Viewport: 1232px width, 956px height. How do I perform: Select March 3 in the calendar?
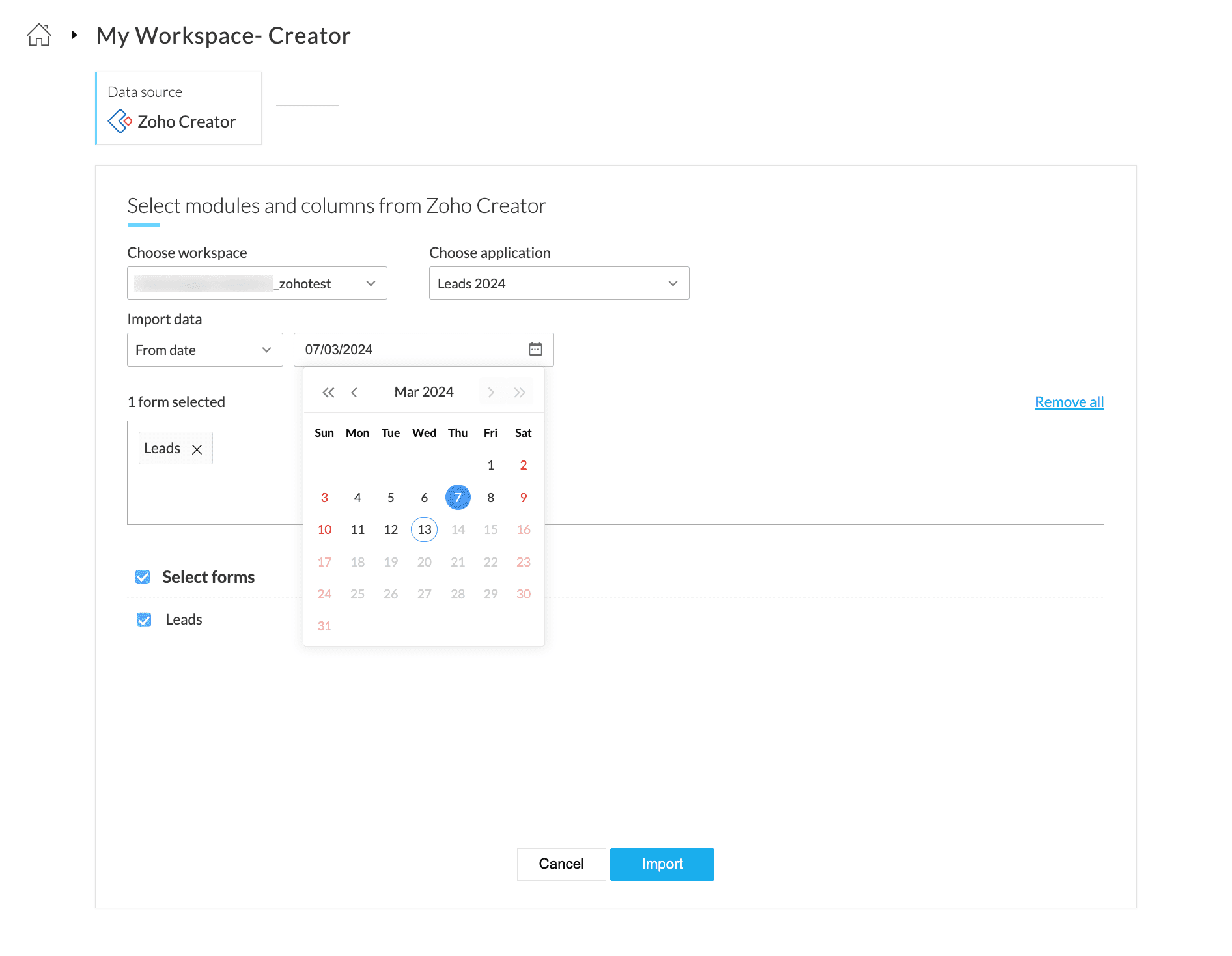(x=324, y=498)
